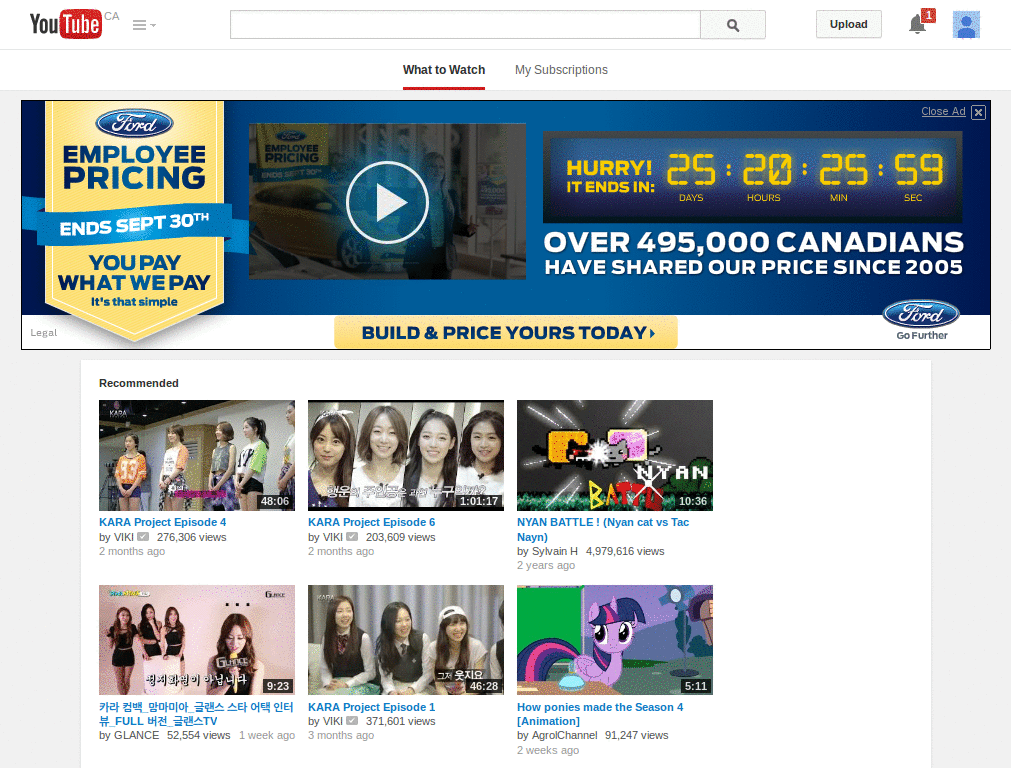Image resolution: width=1024 pixels, height=768 pixels.
Task: Click 4,979,616 views text
Action: pos(625,551)
